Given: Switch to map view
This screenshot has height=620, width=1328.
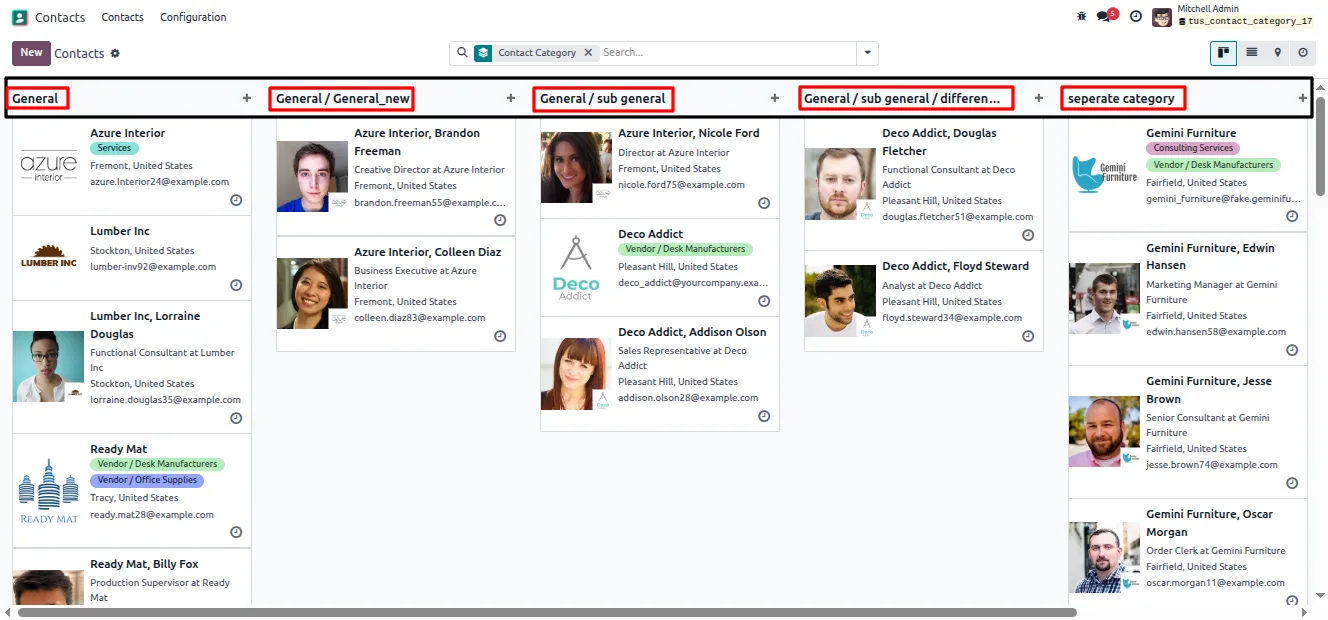Looking at the screenshot, I should click(x=1277, y=53).
